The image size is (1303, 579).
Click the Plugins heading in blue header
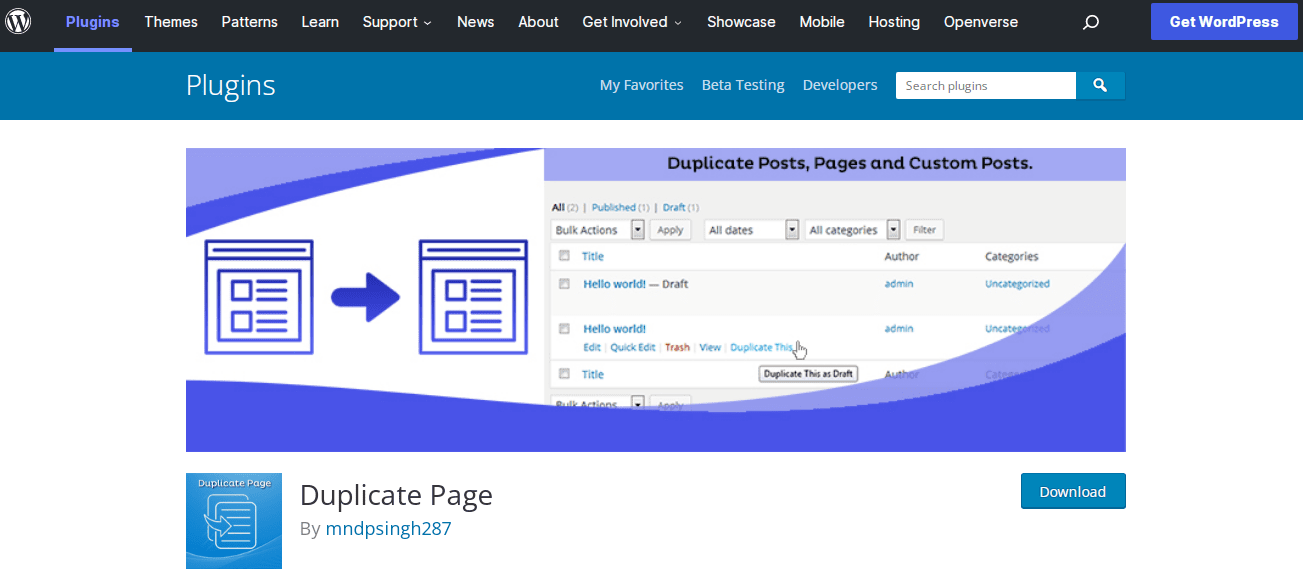[x=230, y=86]
